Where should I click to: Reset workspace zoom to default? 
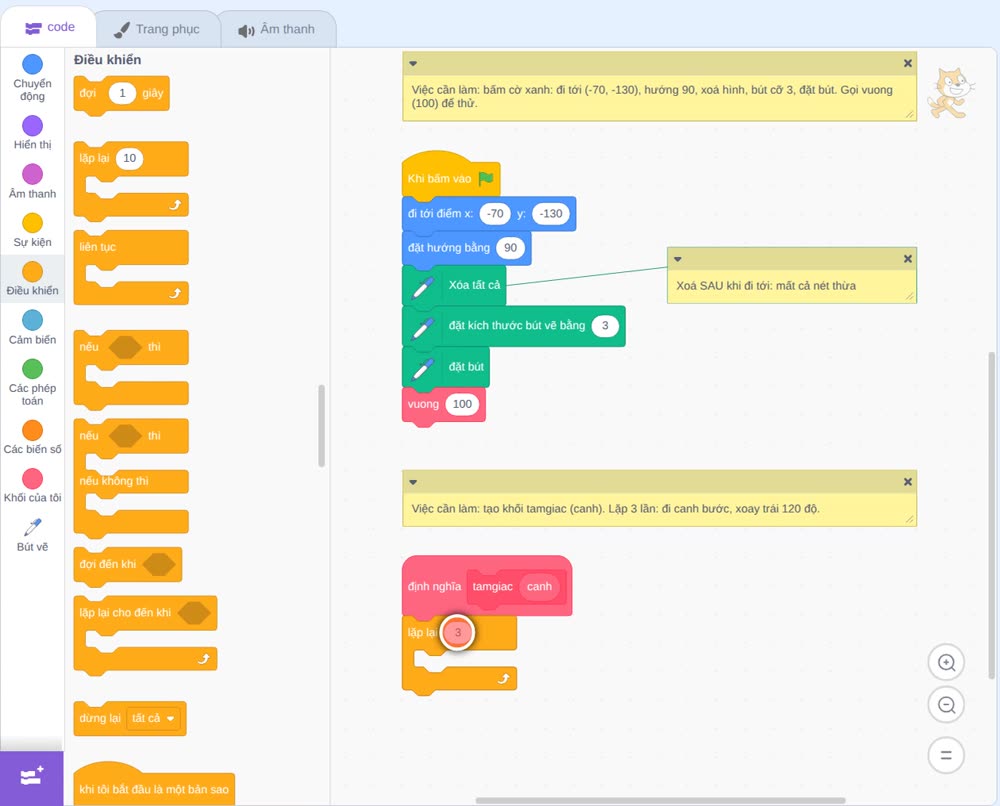946,756
